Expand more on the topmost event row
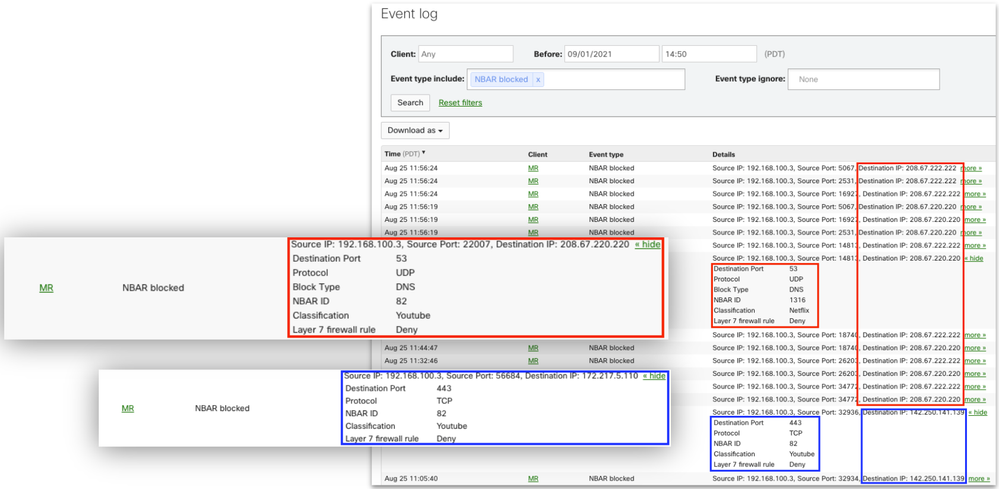 971,168
